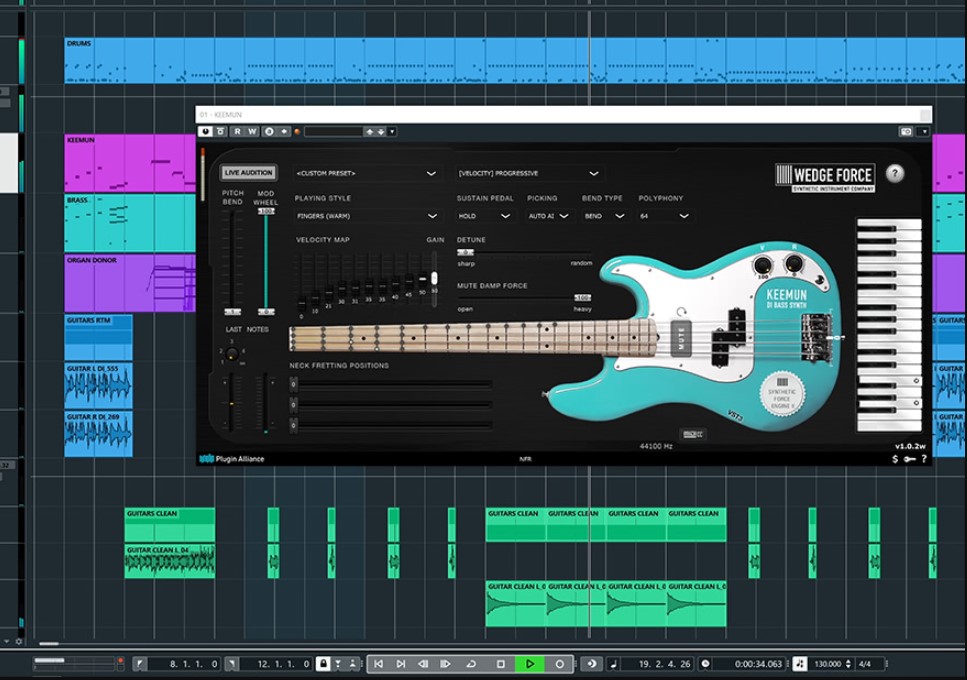Load next preset with down arrow

click(381, 131)
